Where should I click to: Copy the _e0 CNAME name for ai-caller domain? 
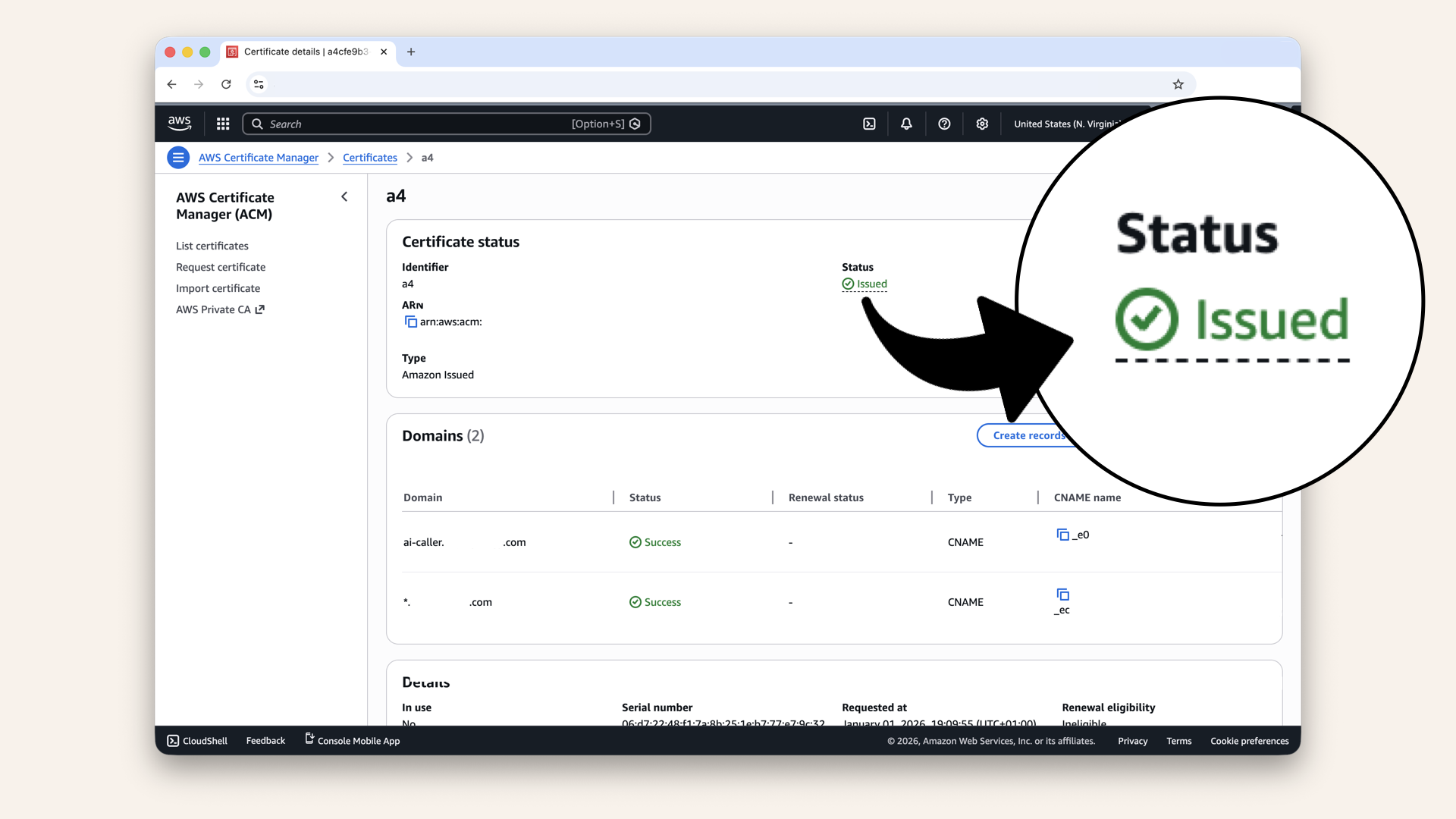1063,534
